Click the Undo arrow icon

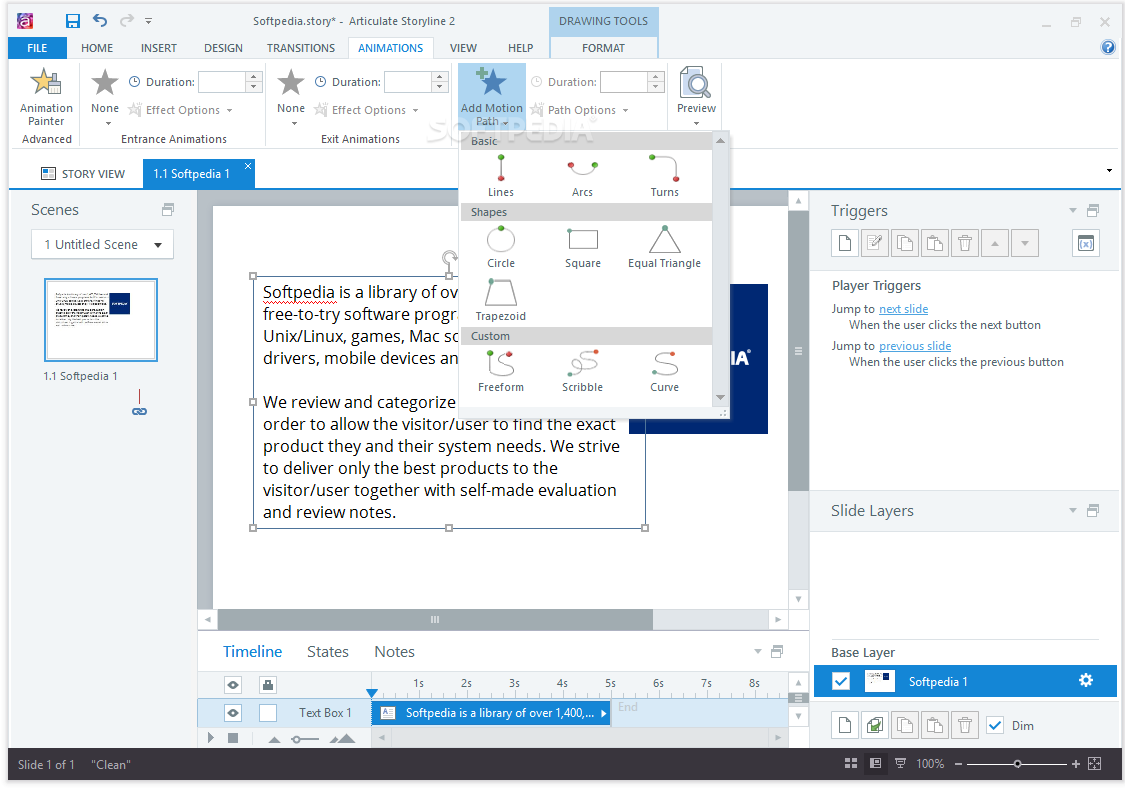coord(100,21)
